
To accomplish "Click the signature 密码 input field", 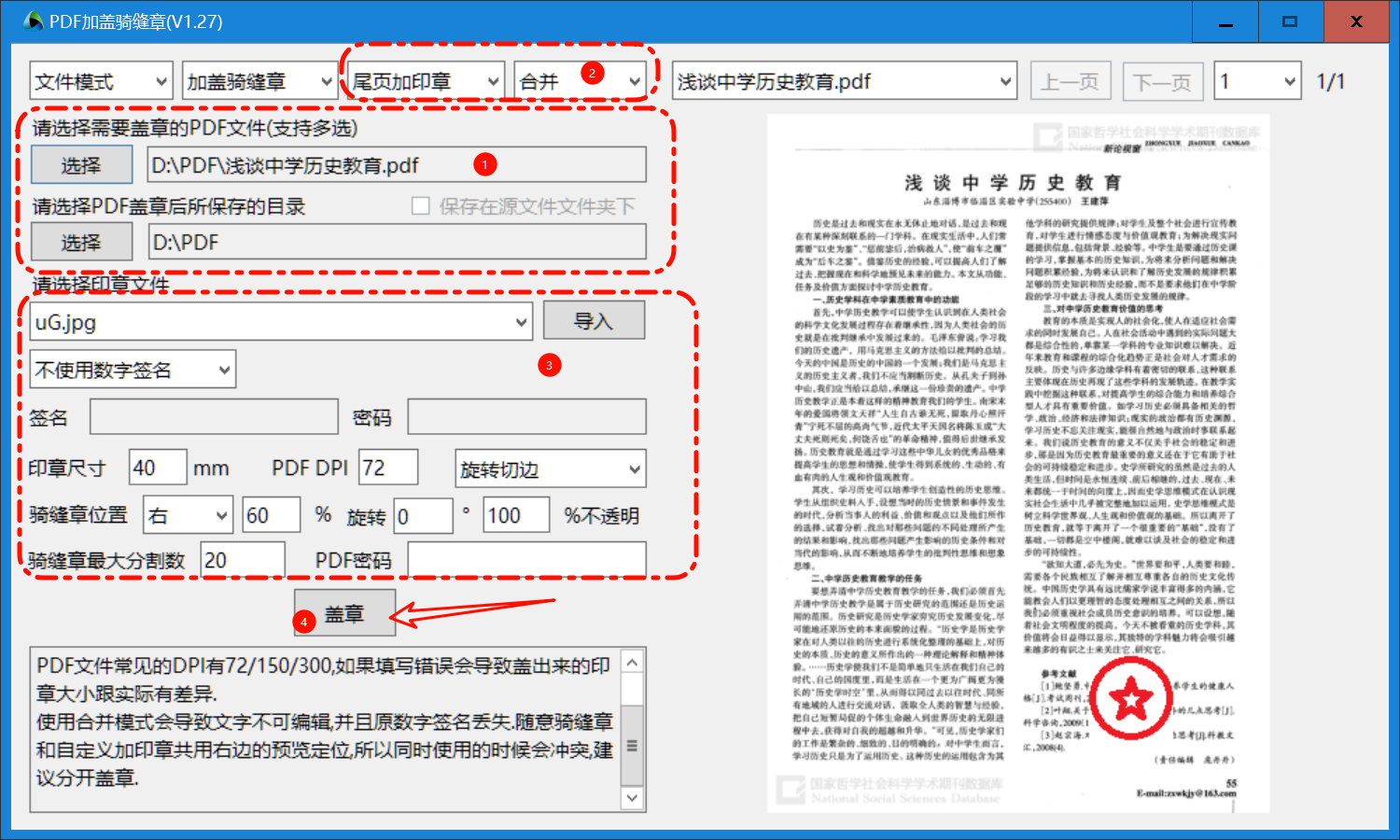I will (526, 417).
